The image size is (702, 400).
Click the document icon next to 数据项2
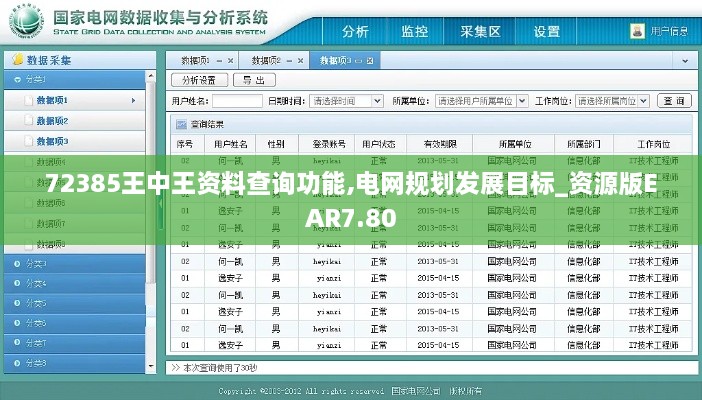coord(28,120)
